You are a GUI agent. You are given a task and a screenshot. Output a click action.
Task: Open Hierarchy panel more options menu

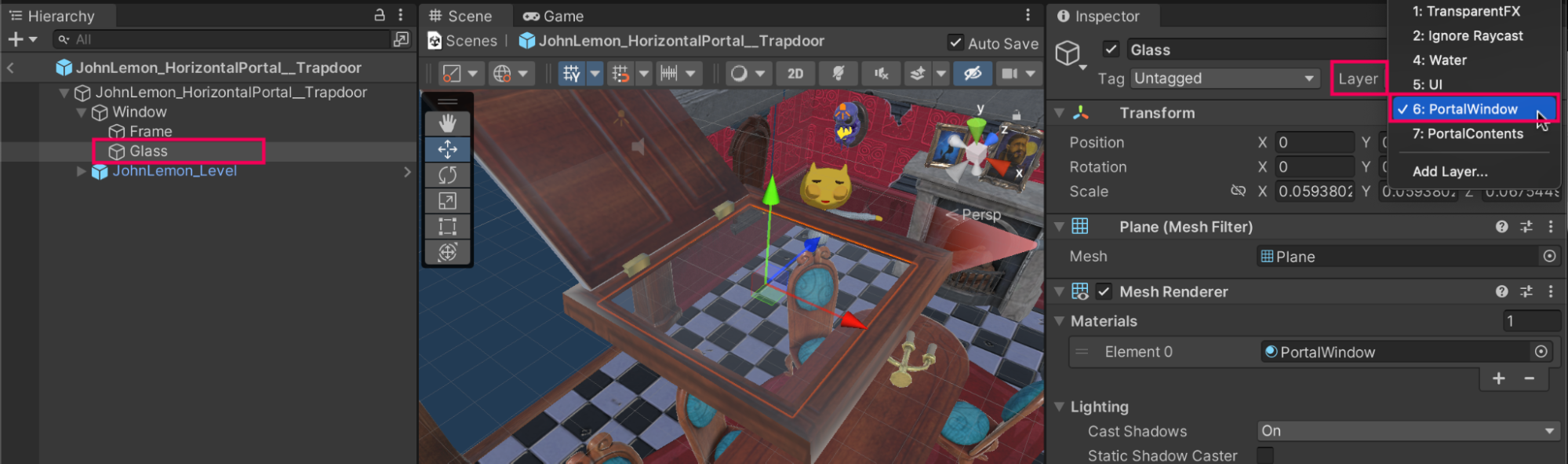coord(401,15)
